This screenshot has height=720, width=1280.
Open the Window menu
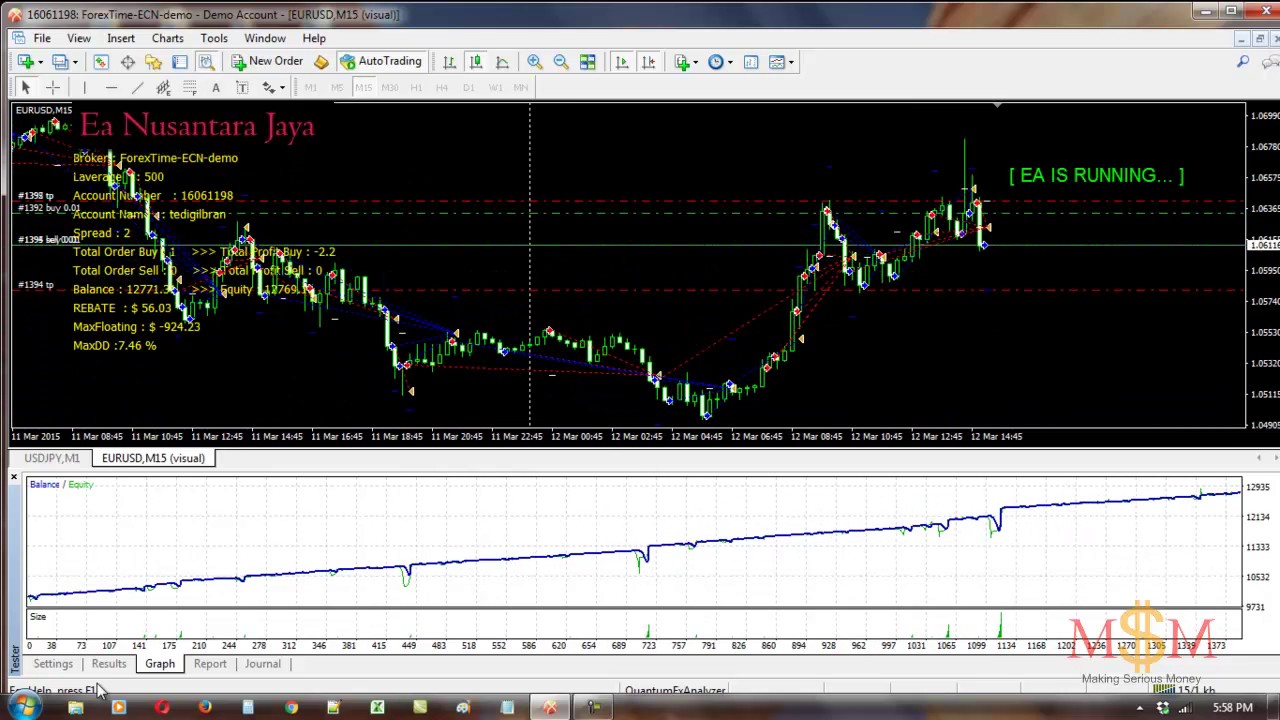(x=265, y=38)
